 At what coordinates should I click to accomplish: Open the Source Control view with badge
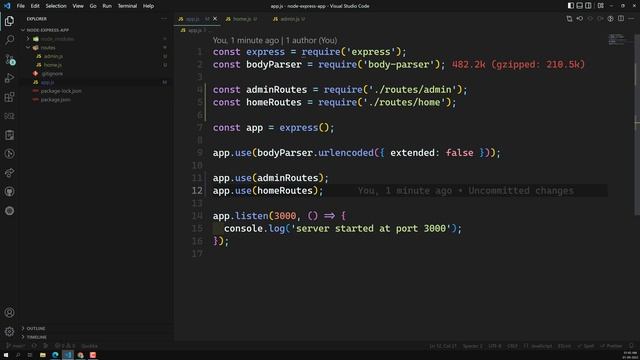(x=9, y=59)
